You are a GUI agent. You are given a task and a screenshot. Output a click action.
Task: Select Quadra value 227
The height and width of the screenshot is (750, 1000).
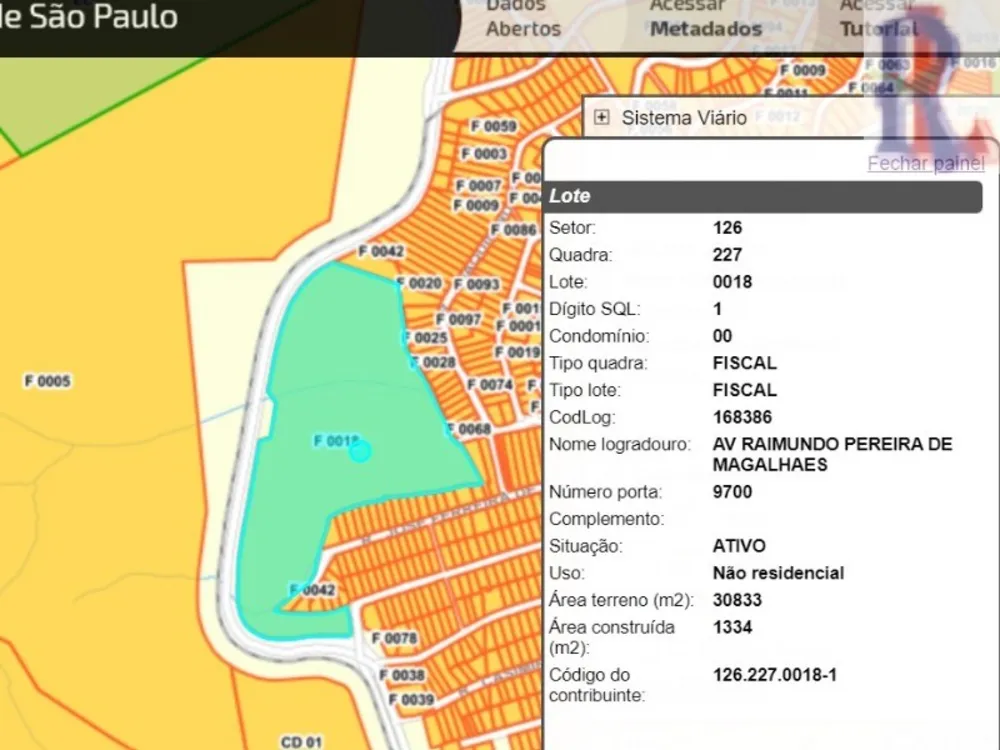coord(728,255)
